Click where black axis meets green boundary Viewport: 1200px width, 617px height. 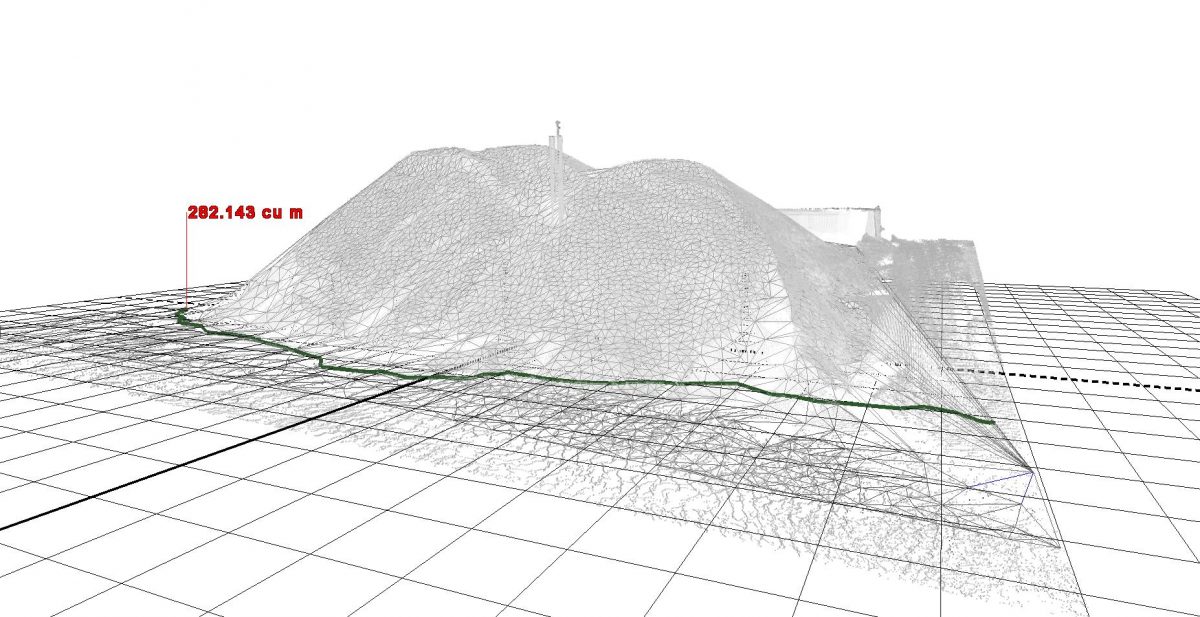coord(432,377)
